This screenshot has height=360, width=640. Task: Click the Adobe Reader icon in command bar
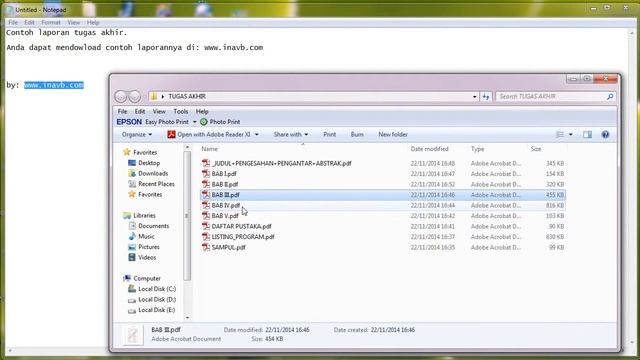pos(171,134)
